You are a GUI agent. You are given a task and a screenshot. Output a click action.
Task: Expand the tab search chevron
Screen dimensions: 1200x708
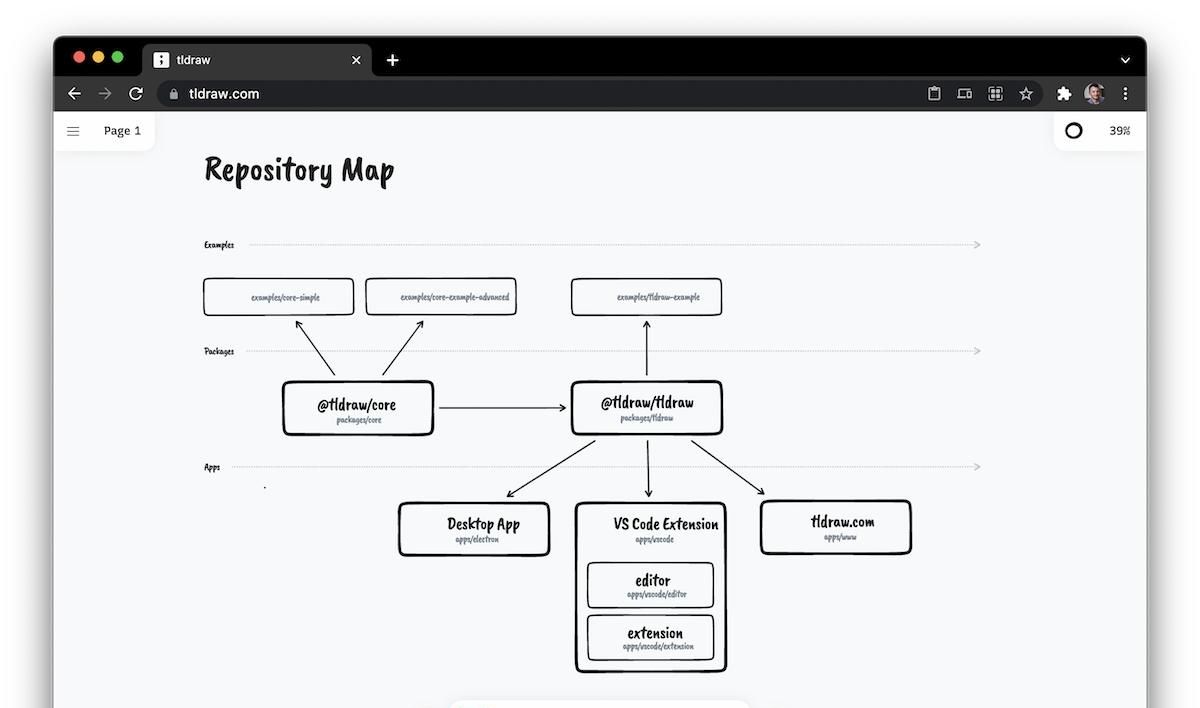coord(1125,60)
